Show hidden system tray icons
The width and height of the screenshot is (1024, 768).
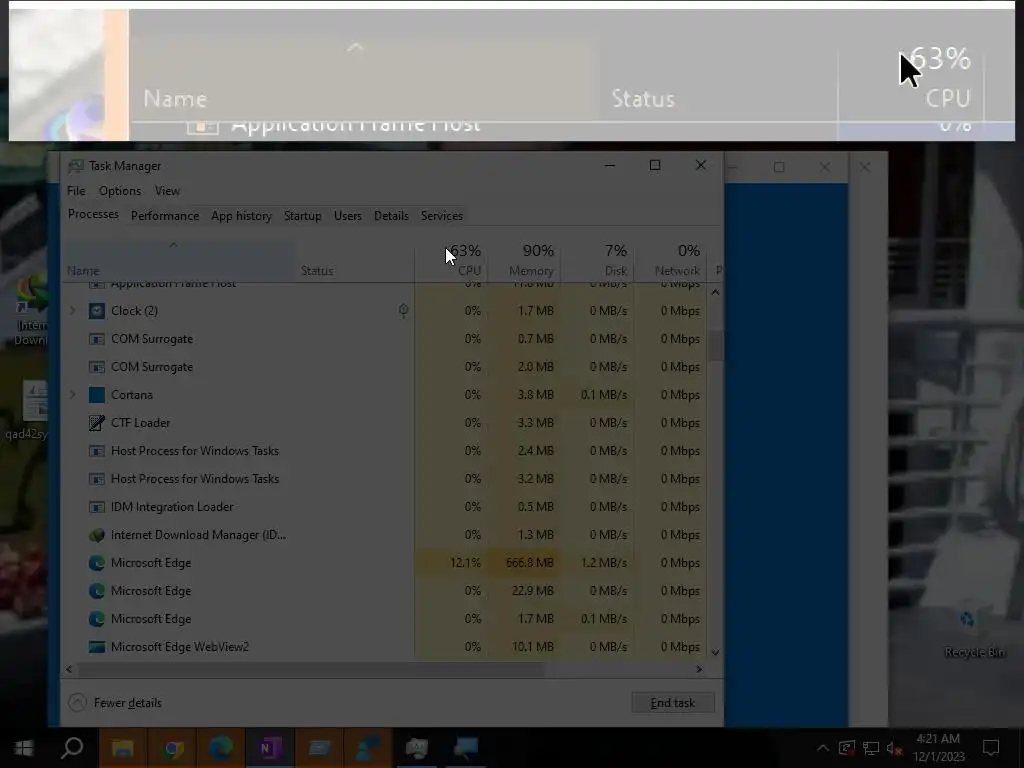pyautogui.click(x=823, y=748)
